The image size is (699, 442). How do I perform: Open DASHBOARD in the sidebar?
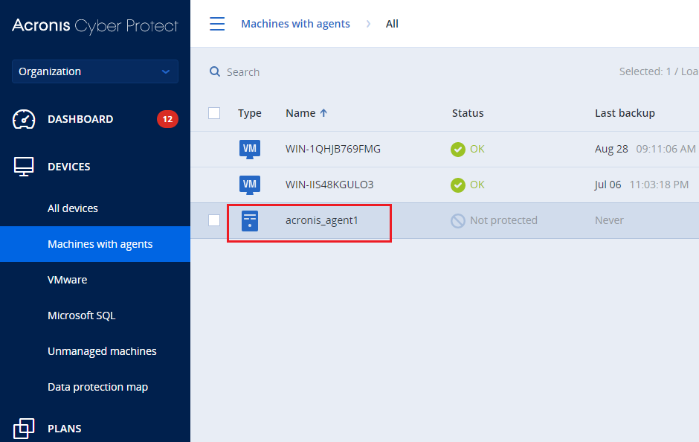pos(80,119)
